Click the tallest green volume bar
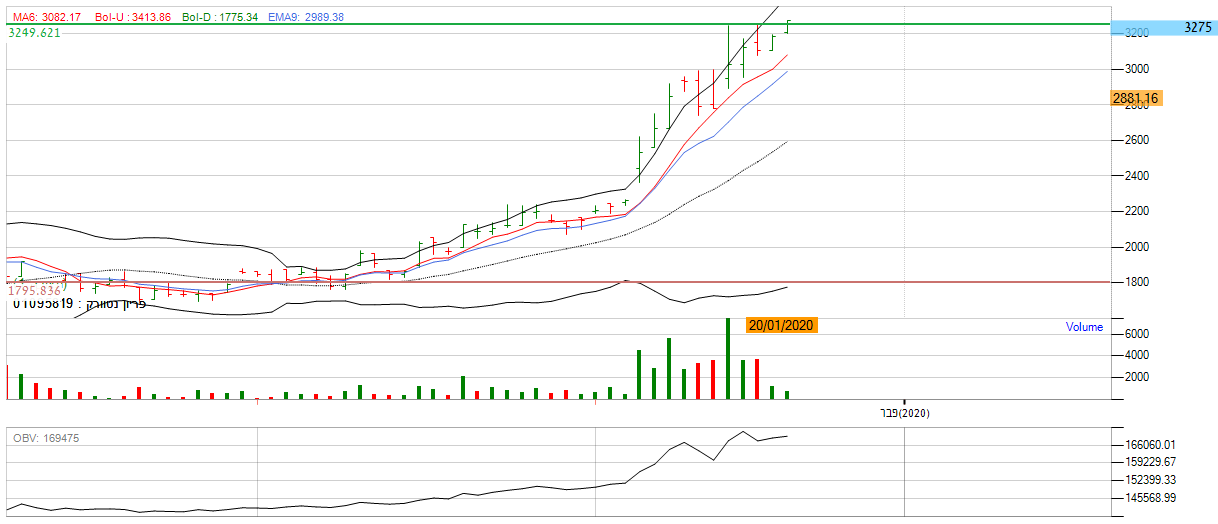The height and width of the screenshot is (524, 1218). click(x=728, y=358)
